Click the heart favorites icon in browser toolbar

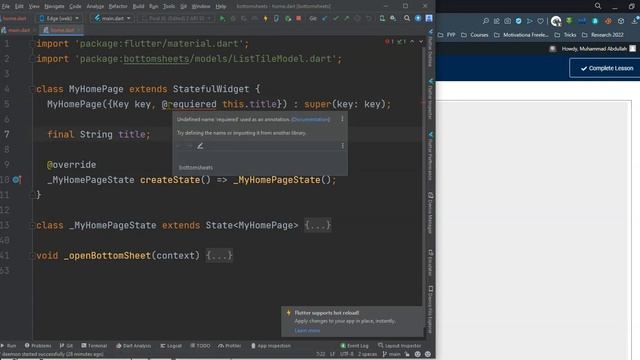[540, 21]
